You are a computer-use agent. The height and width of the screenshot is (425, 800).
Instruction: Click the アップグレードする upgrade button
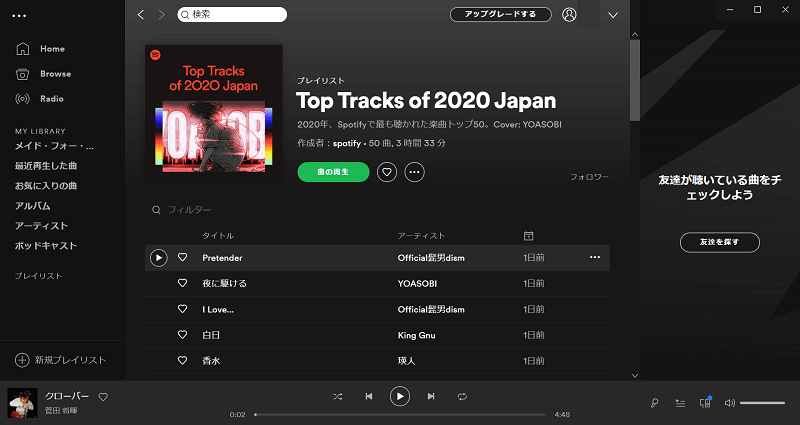tap(501, 14)
